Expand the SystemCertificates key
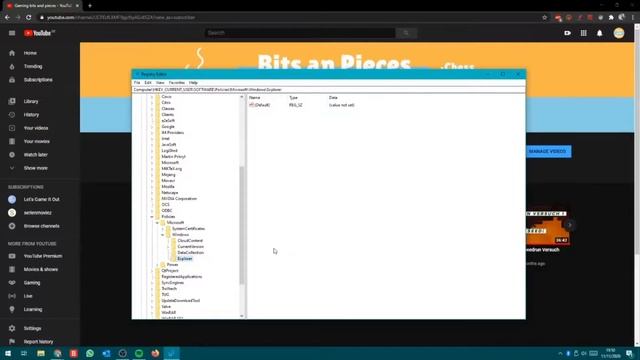640x360 pixels. click(x=163, y=229)
